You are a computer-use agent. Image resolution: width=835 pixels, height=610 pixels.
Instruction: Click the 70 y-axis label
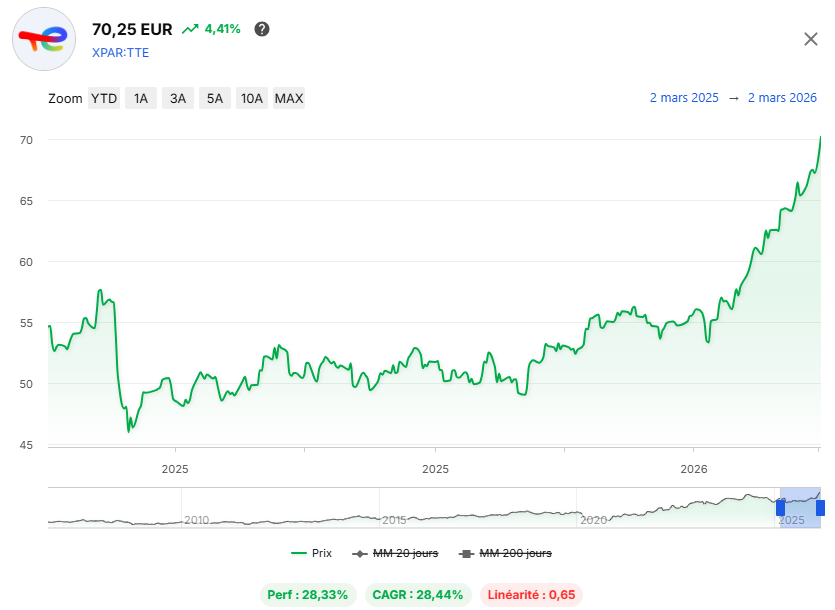26,140
